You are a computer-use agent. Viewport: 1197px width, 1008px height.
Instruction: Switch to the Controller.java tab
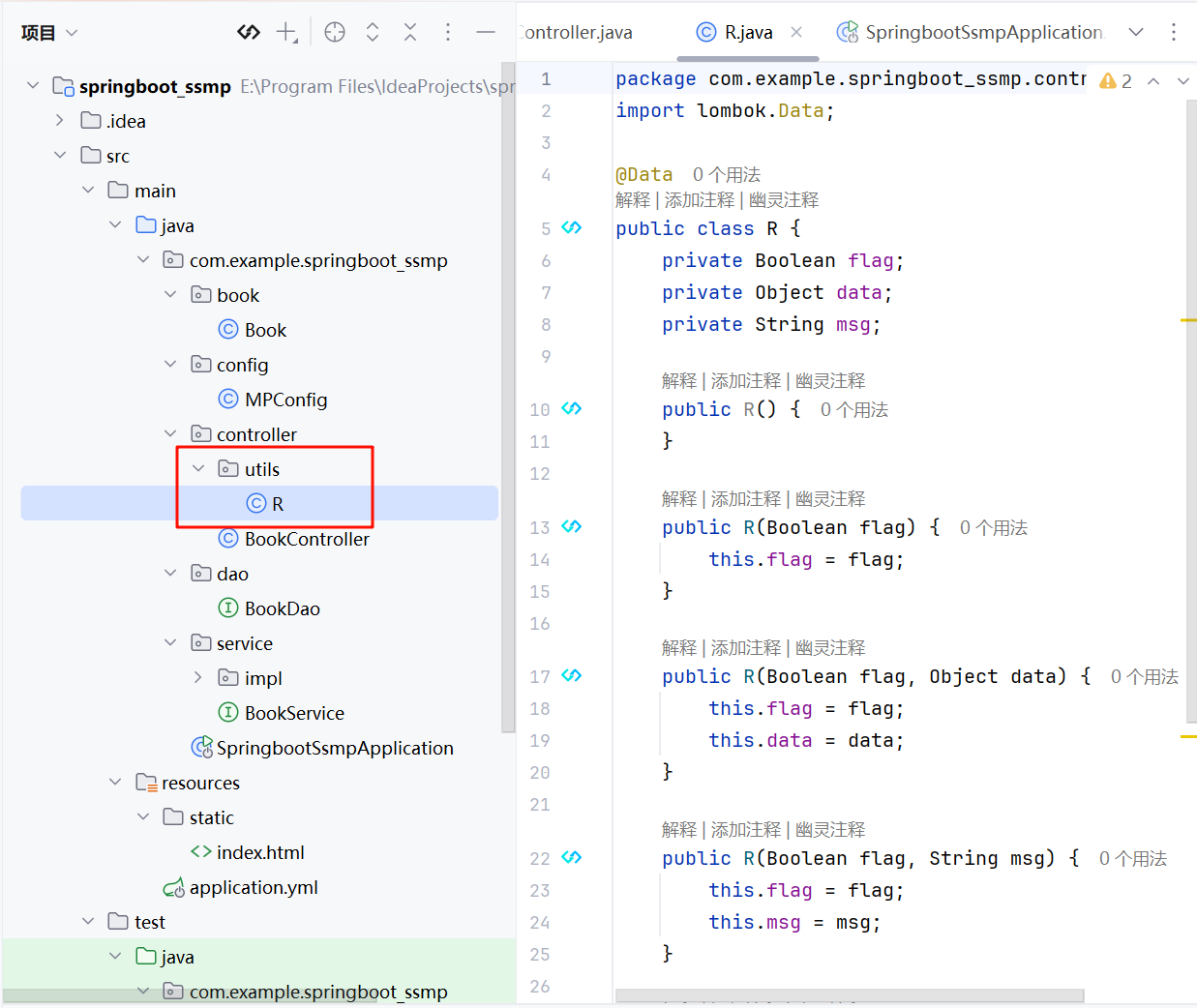[x=576, y=32]
